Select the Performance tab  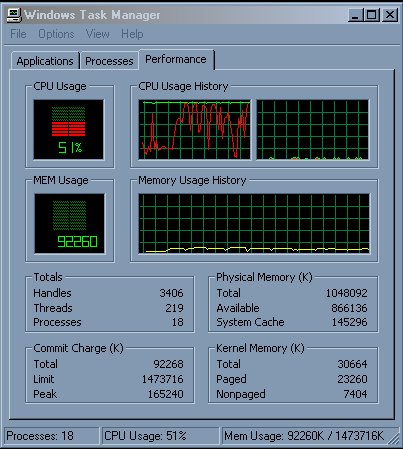[x=176, y=59]
